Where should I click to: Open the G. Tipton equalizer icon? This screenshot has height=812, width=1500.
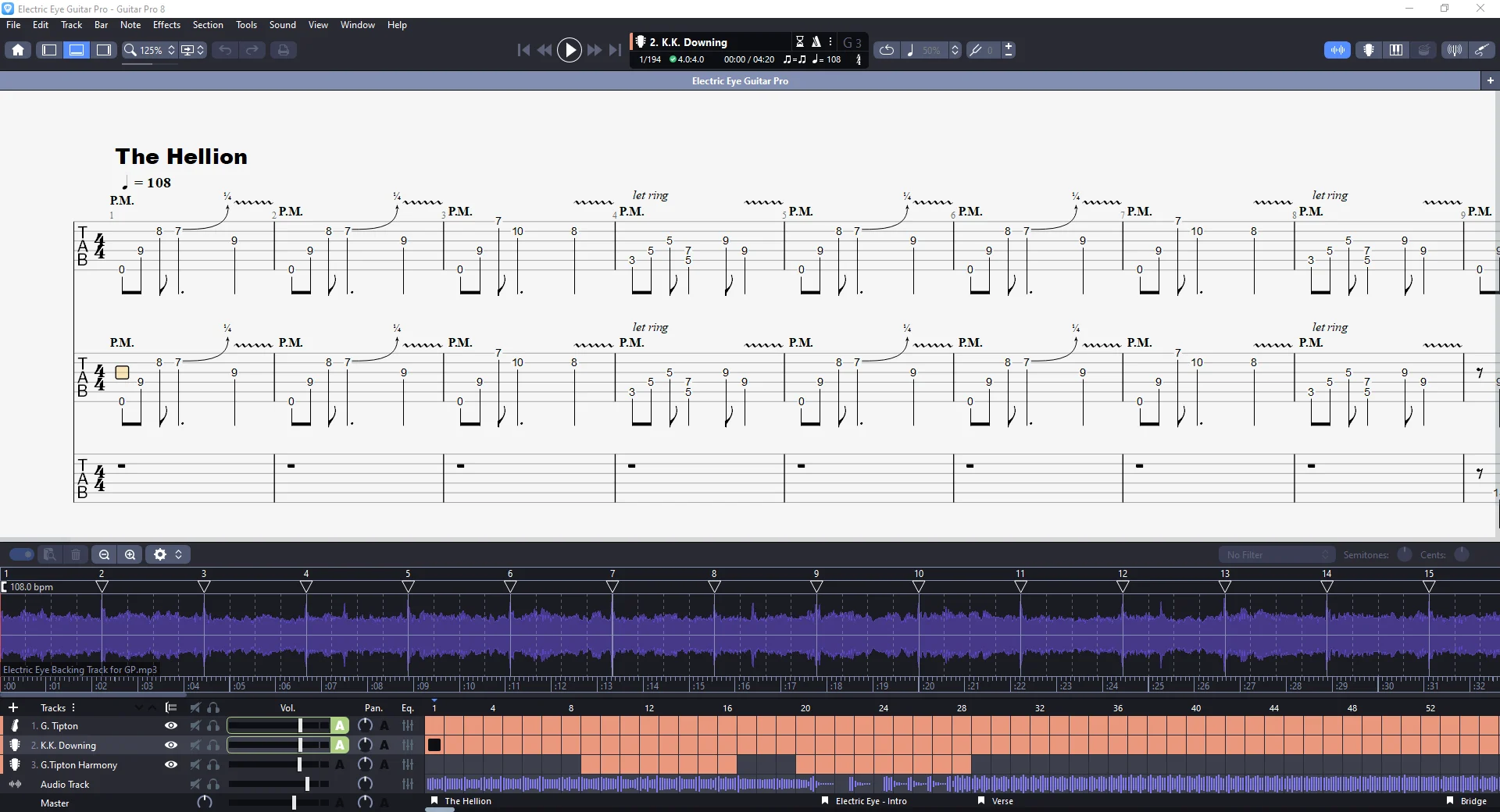(x=408, y=725)
